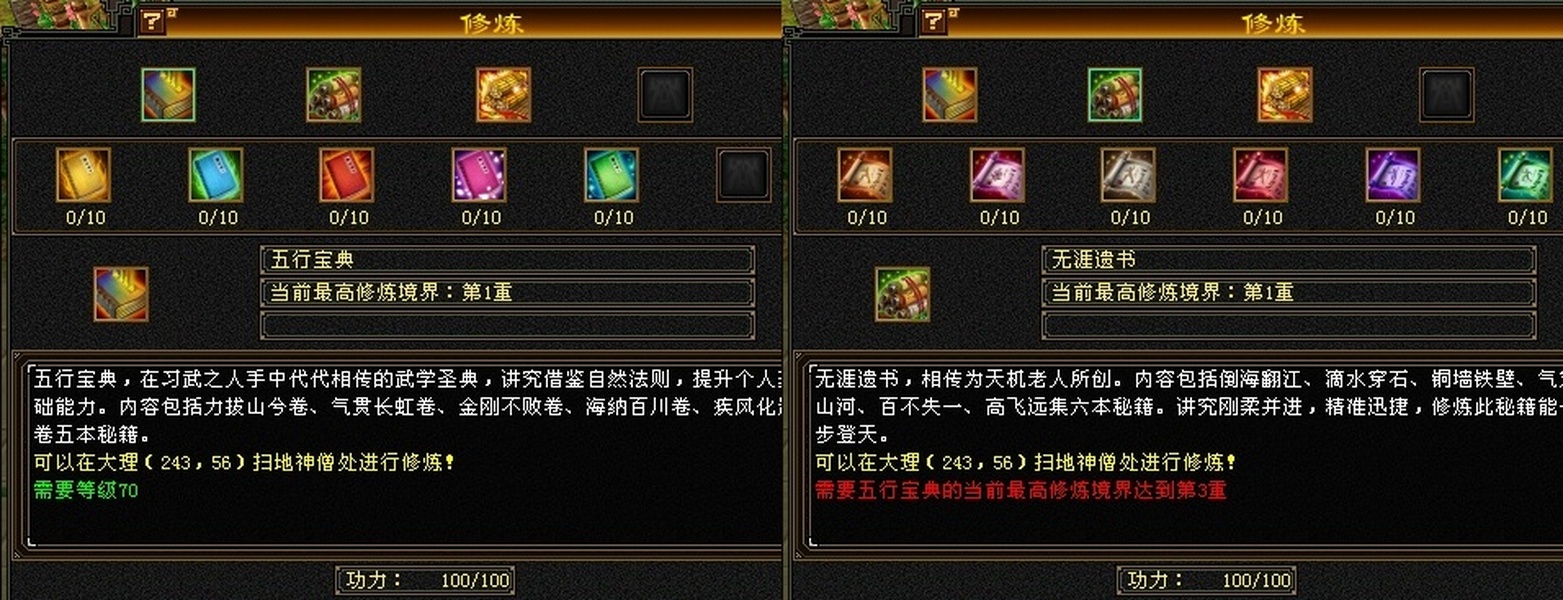The image size is (1563, 600).
Task: Select the purple scroll manual icon
Action: (1393, 175)
